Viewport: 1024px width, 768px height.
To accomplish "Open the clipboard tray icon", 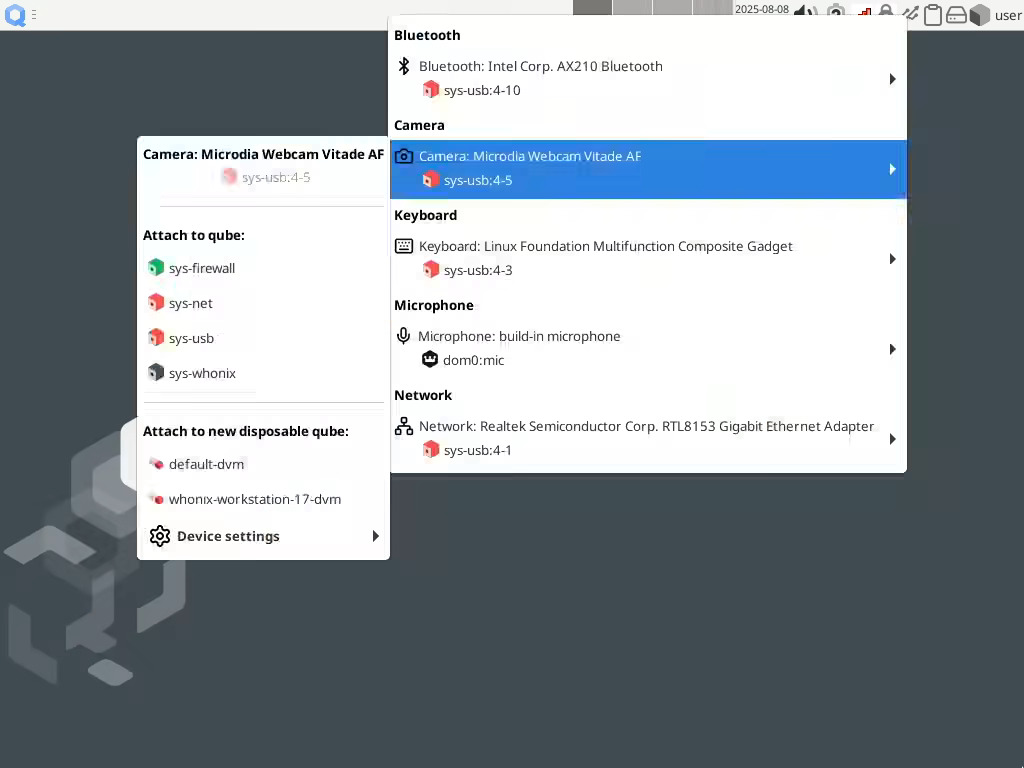I will click(932, 15).
